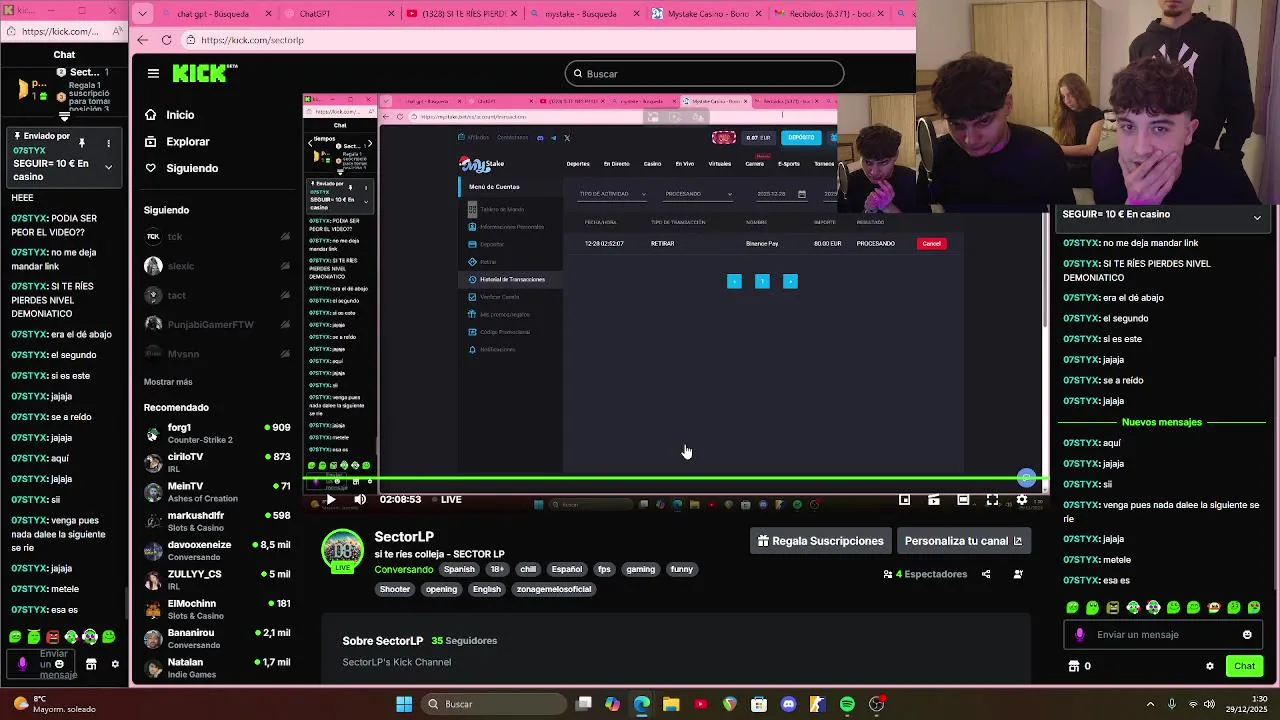Switch to mystake - Búsqueda tab
Screen dimensions: 1280x720
point(586,14)
